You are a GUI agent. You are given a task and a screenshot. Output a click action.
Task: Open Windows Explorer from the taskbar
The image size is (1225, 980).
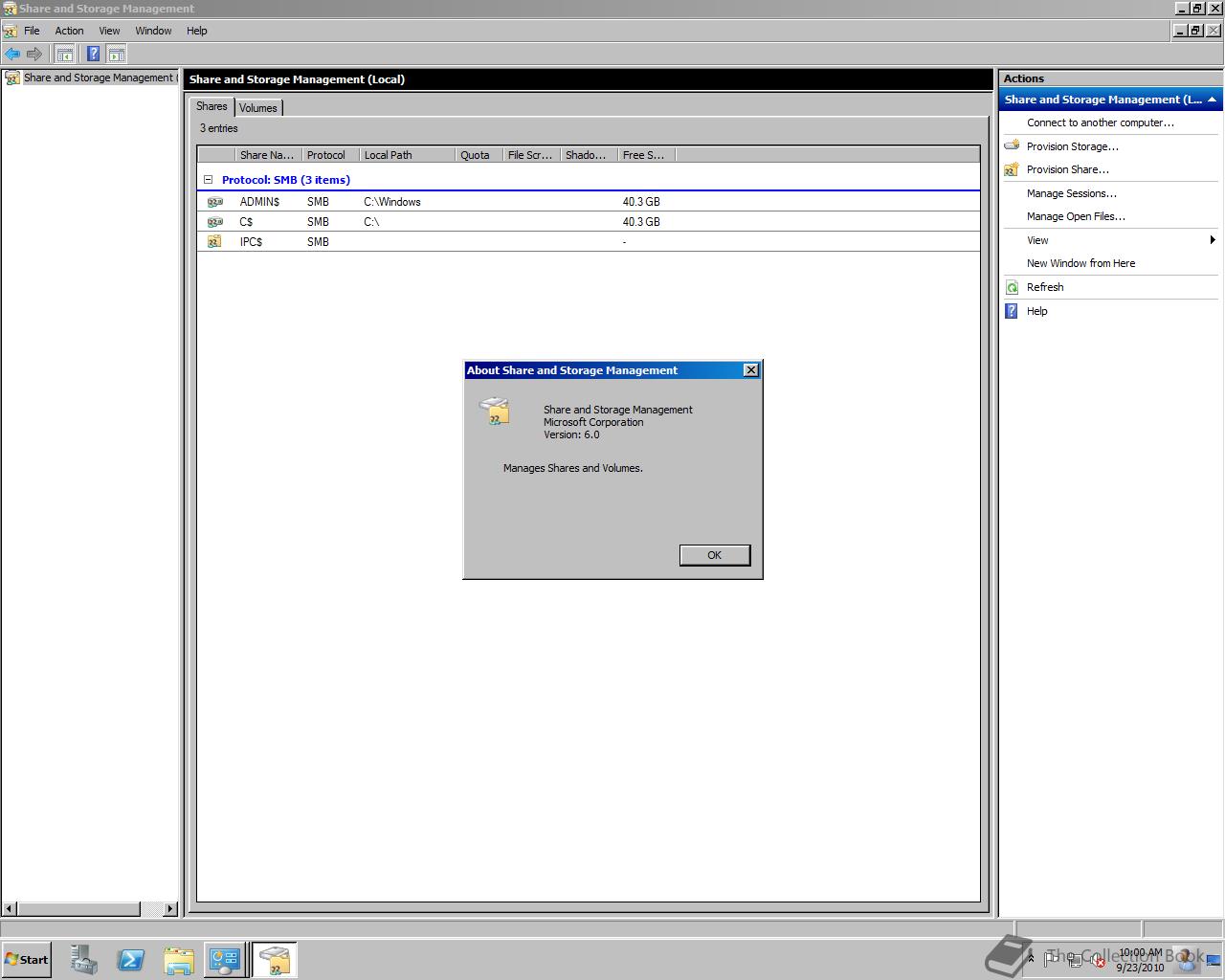point(179,960)
